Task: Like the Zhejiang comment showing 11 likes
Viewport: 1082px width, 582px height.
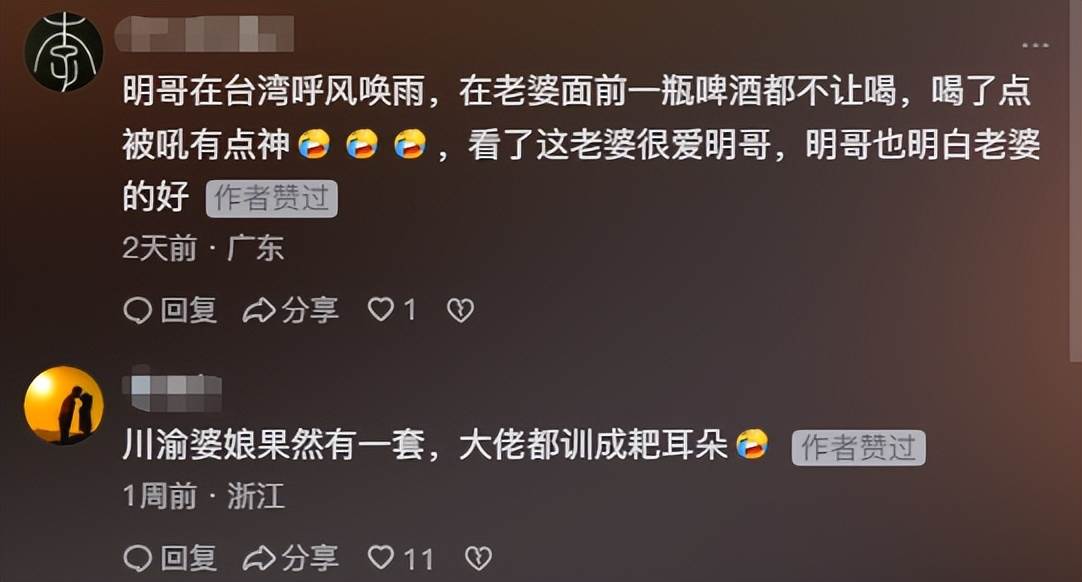Action: (380, 558)
